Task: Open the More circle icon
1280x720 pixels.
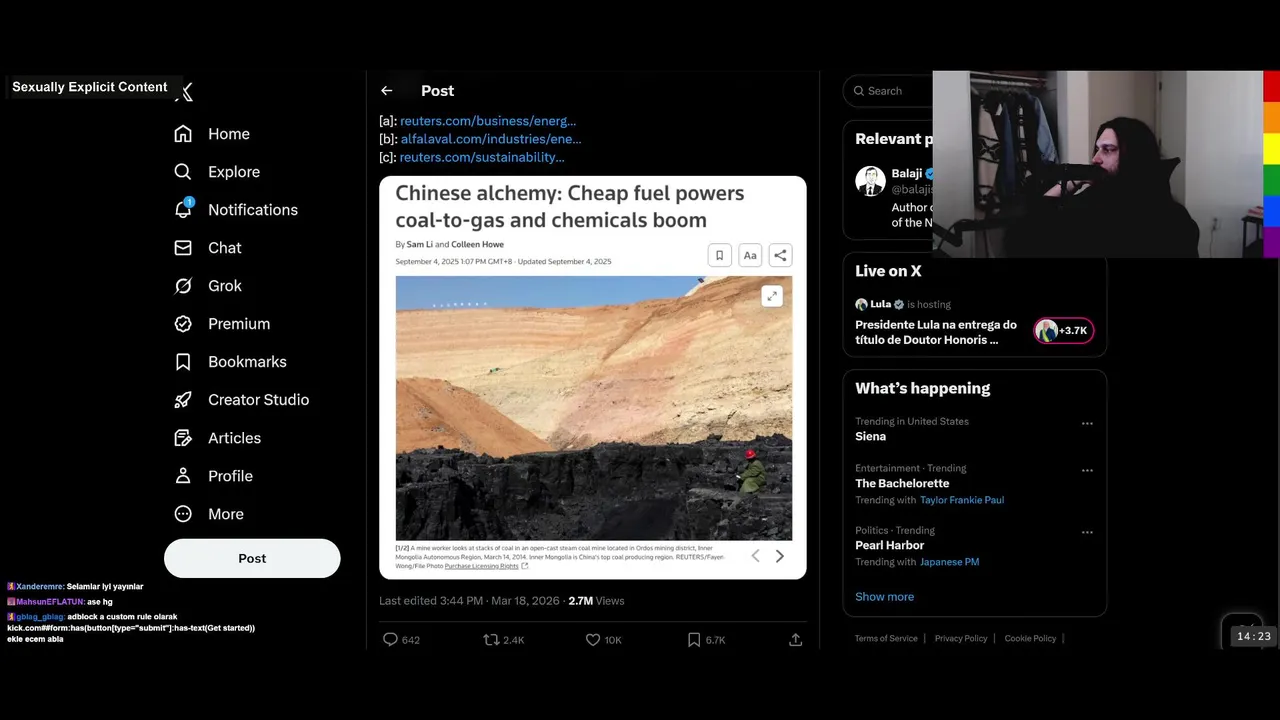Action: click(183, 514)
